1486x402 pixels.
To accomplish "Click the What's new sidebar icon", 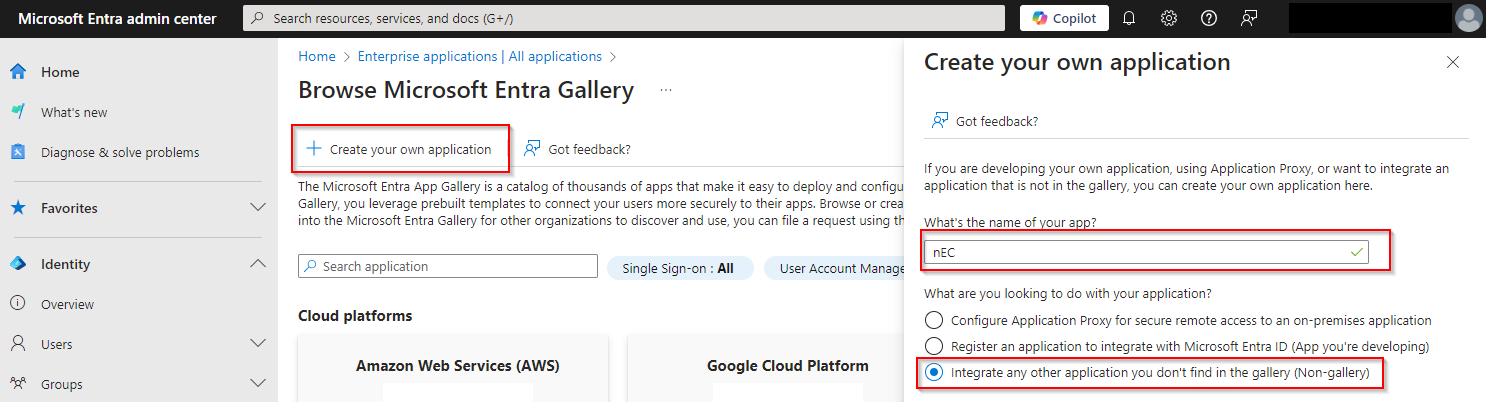I will tap(18, 112).
